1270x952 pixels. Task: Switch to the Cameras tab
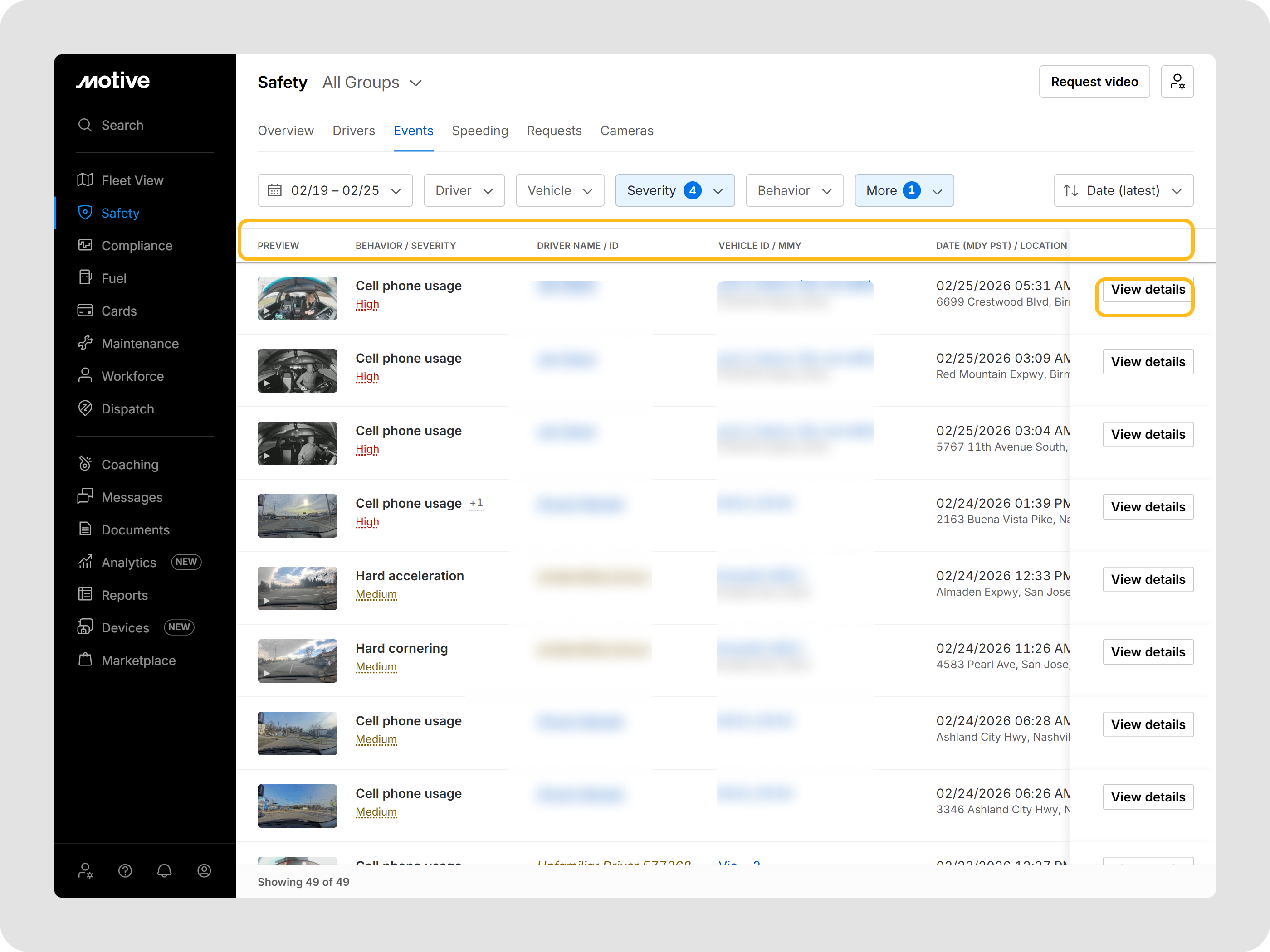pyautogui.click(x=626, y=131)
